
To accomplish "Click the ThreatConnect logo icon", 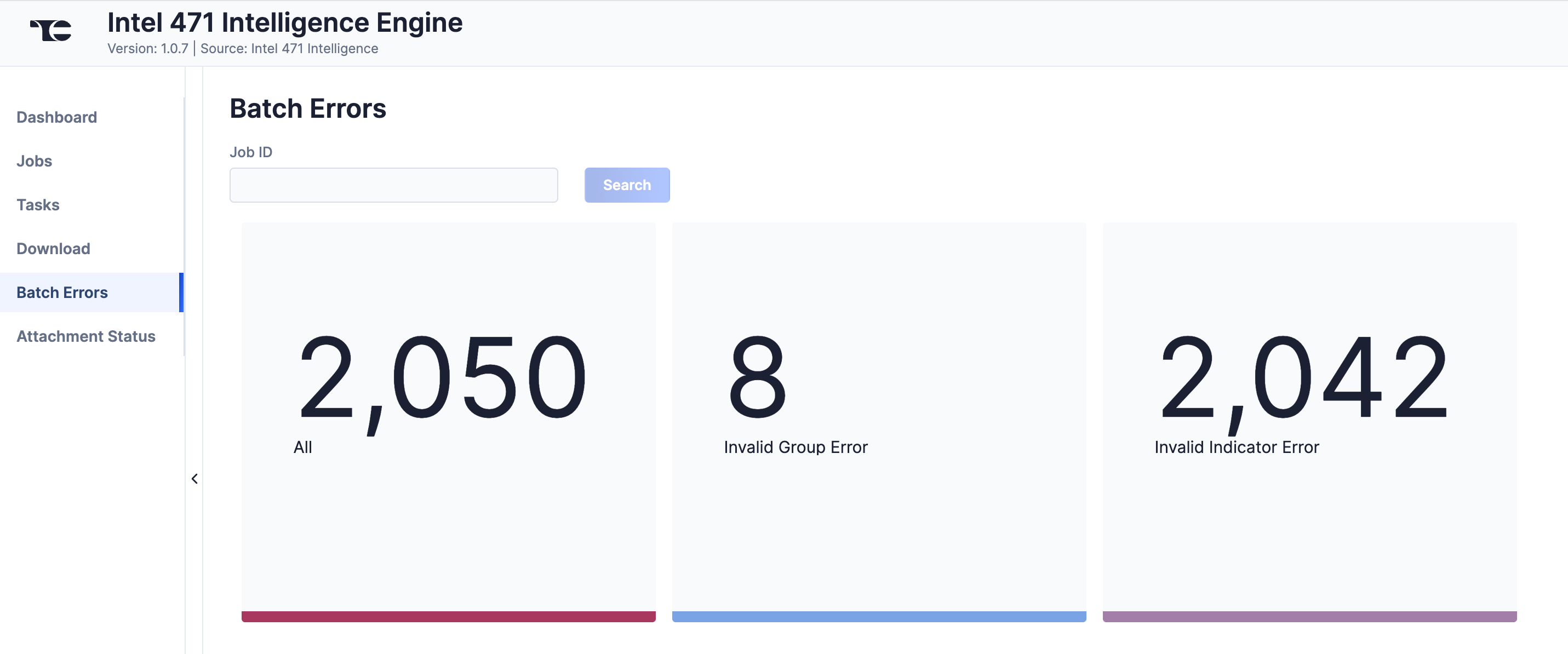I will point(51,31).
